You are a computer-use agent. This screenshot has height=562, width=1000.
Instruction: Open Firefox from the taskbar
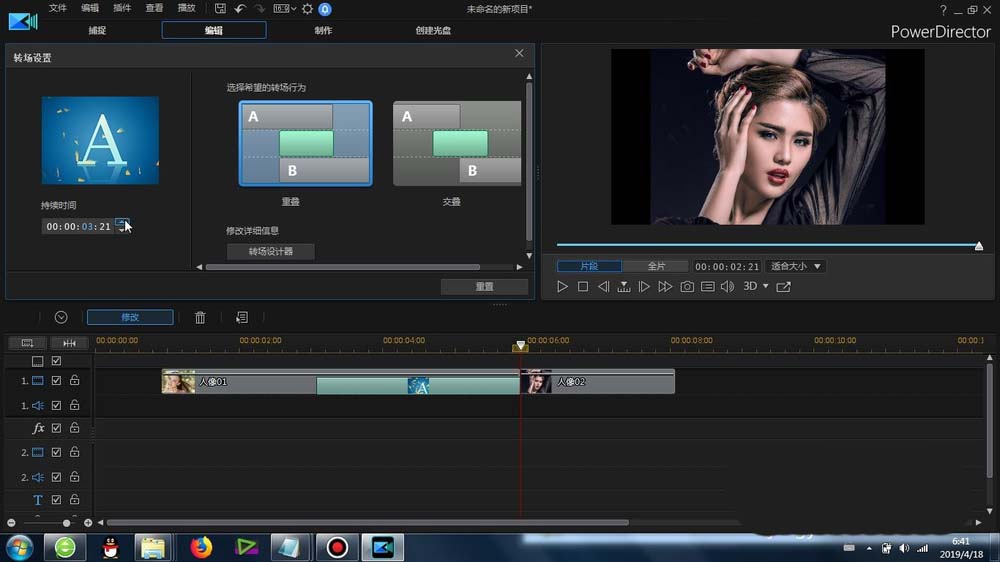pos(201,547)
